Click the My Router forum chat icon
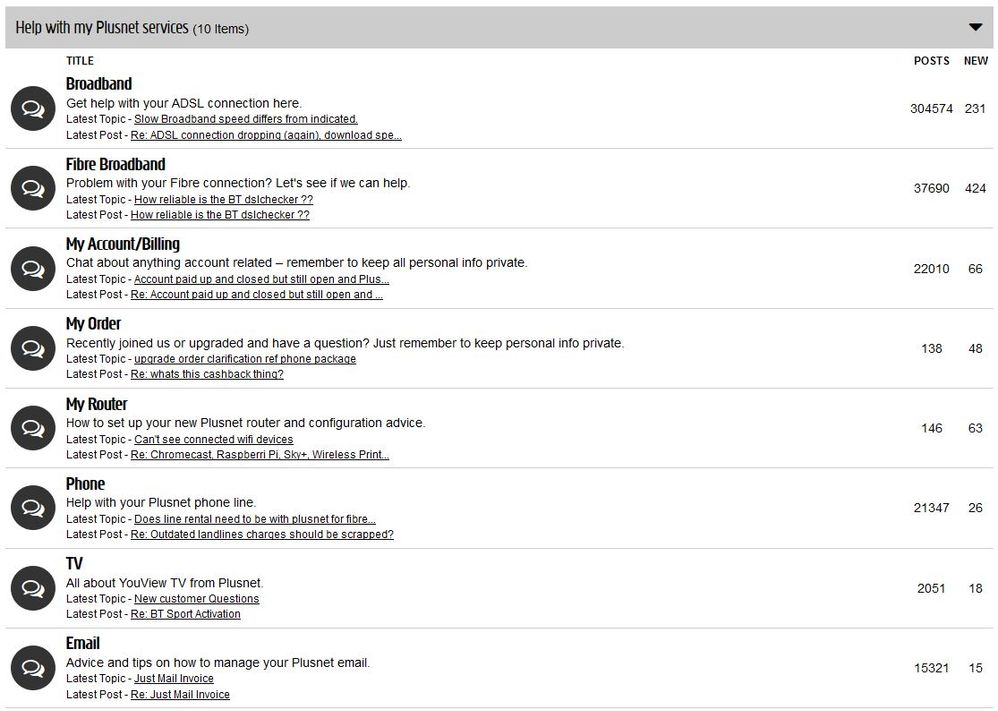Image resolution: width=998 pixels, height=711 pixels. (x=32, y=428)
